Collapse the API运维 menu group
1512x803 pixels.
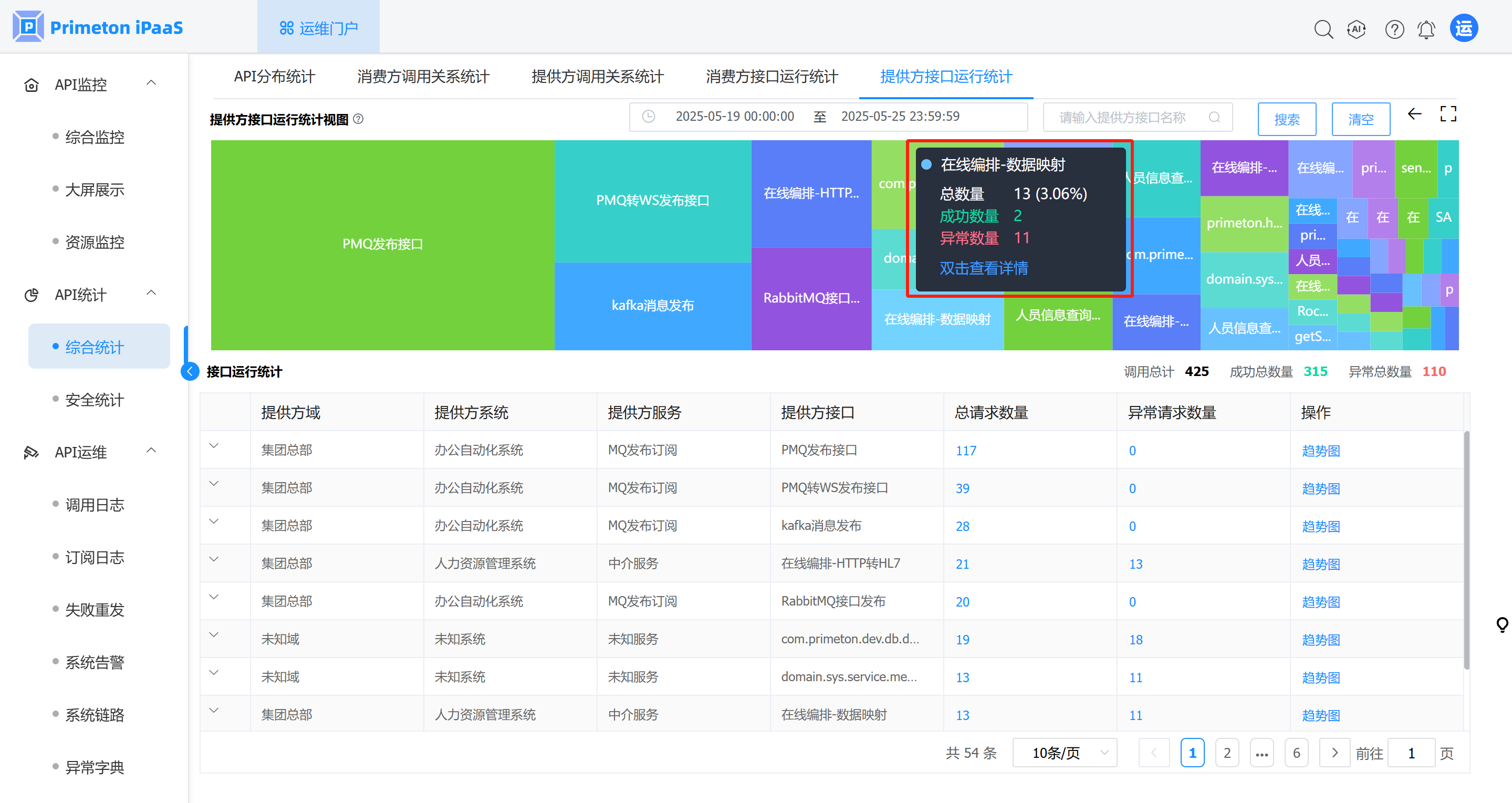151,451
